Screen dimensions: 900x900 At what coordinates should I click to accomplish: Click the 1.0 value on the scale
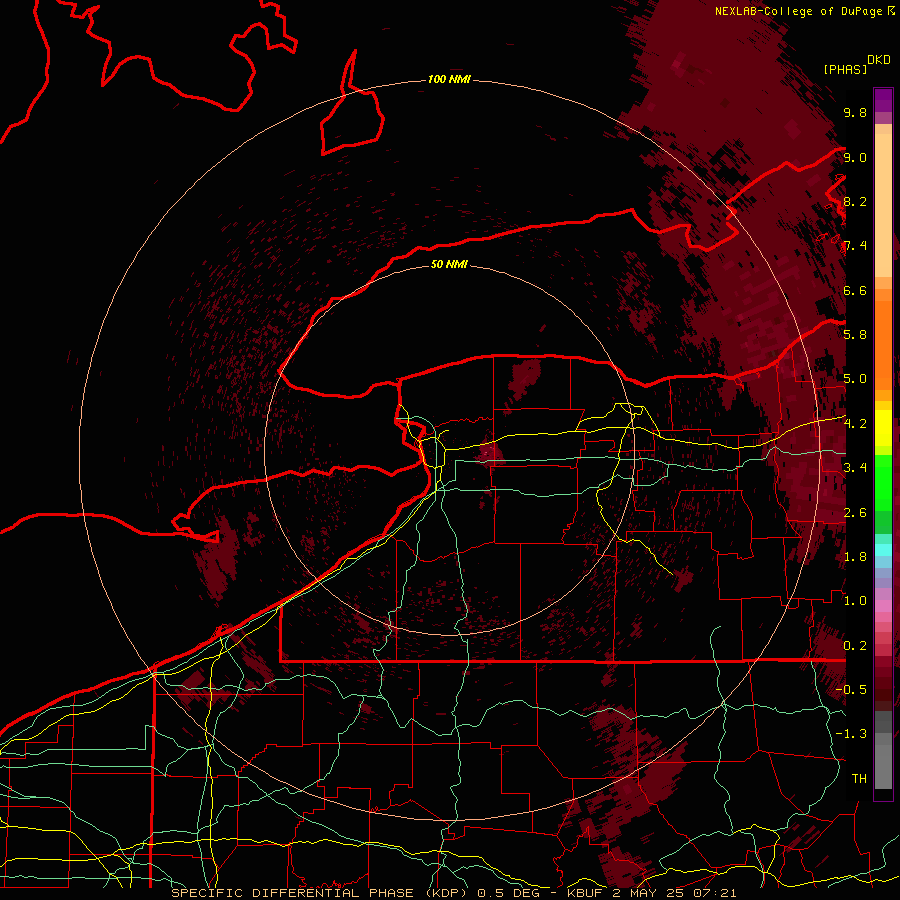(855, 601)
